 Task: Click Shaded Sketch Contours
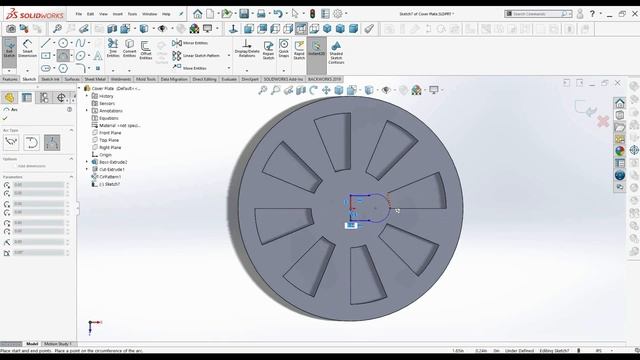(336, 53)
